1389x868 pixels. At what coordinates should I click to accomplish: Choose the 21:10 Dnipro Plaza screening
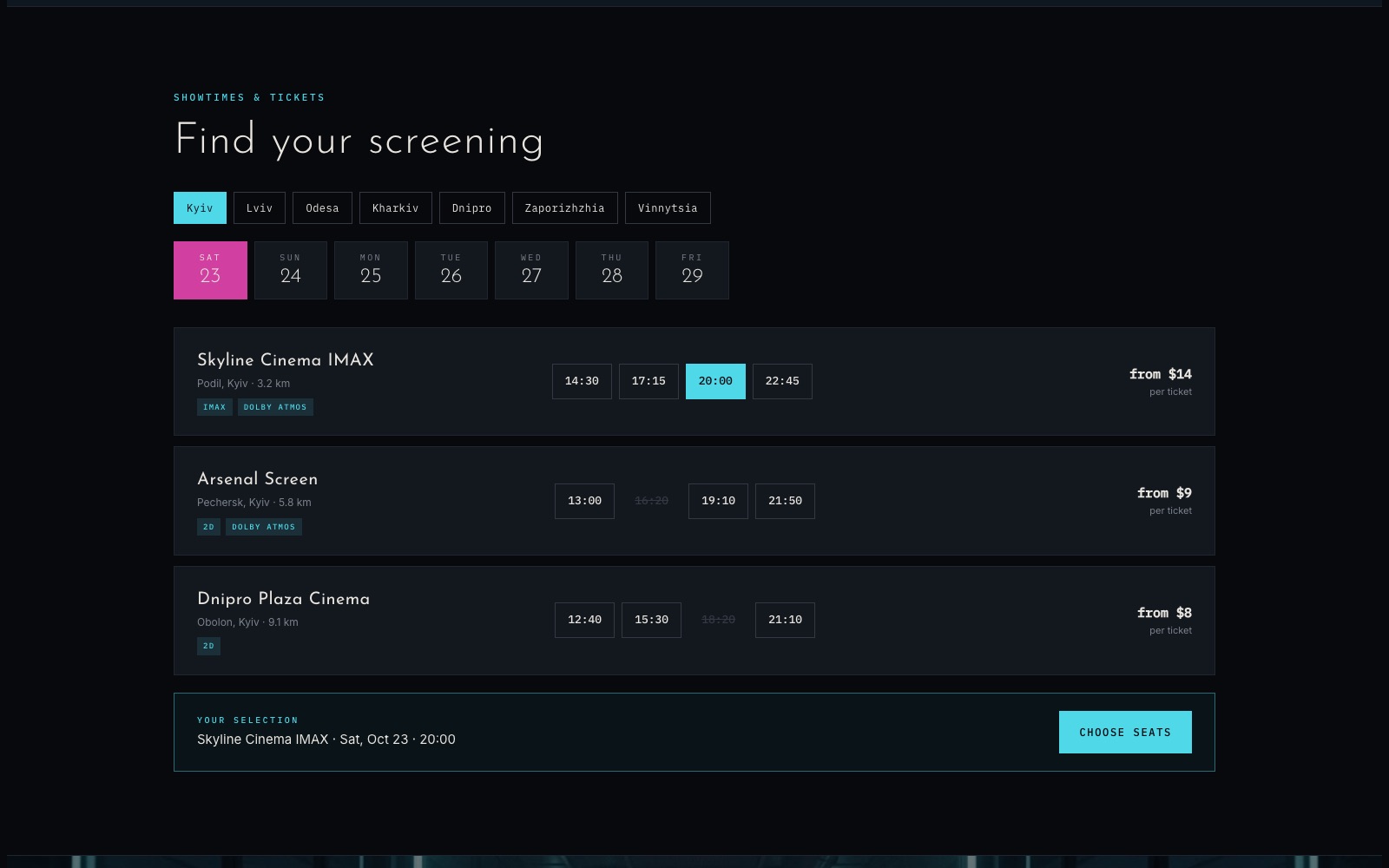pos(785,620)
